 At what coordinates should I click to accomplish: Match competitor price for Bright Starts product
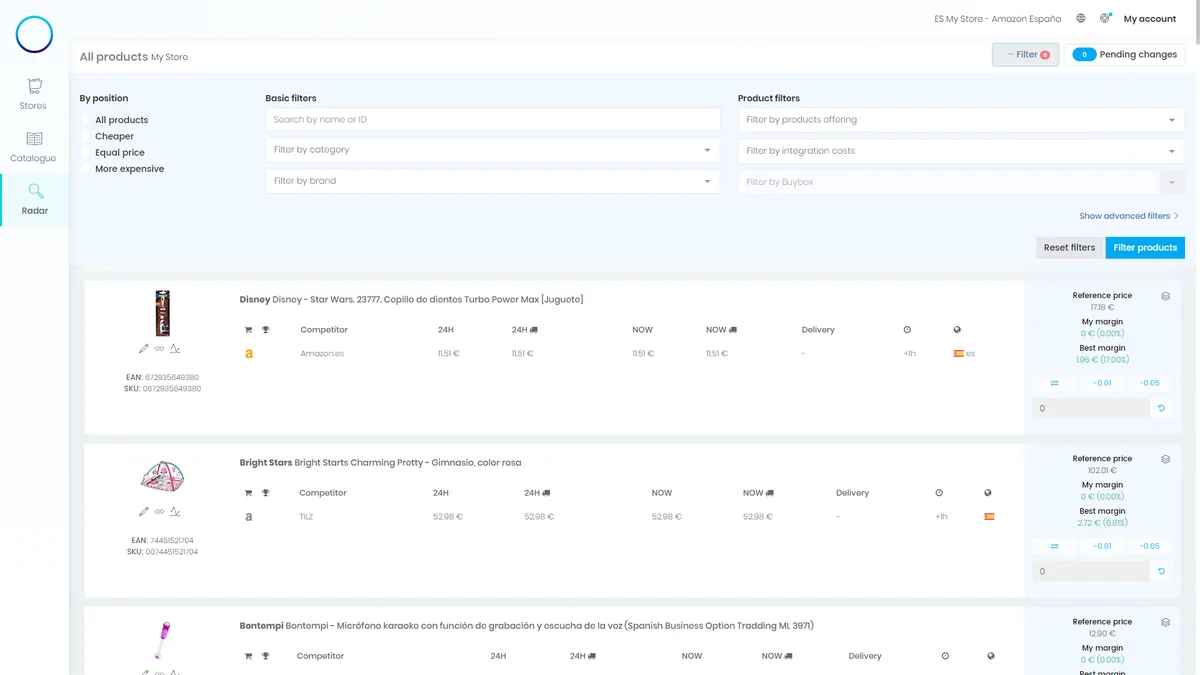pyautogui.click(x=1055, y=546)
